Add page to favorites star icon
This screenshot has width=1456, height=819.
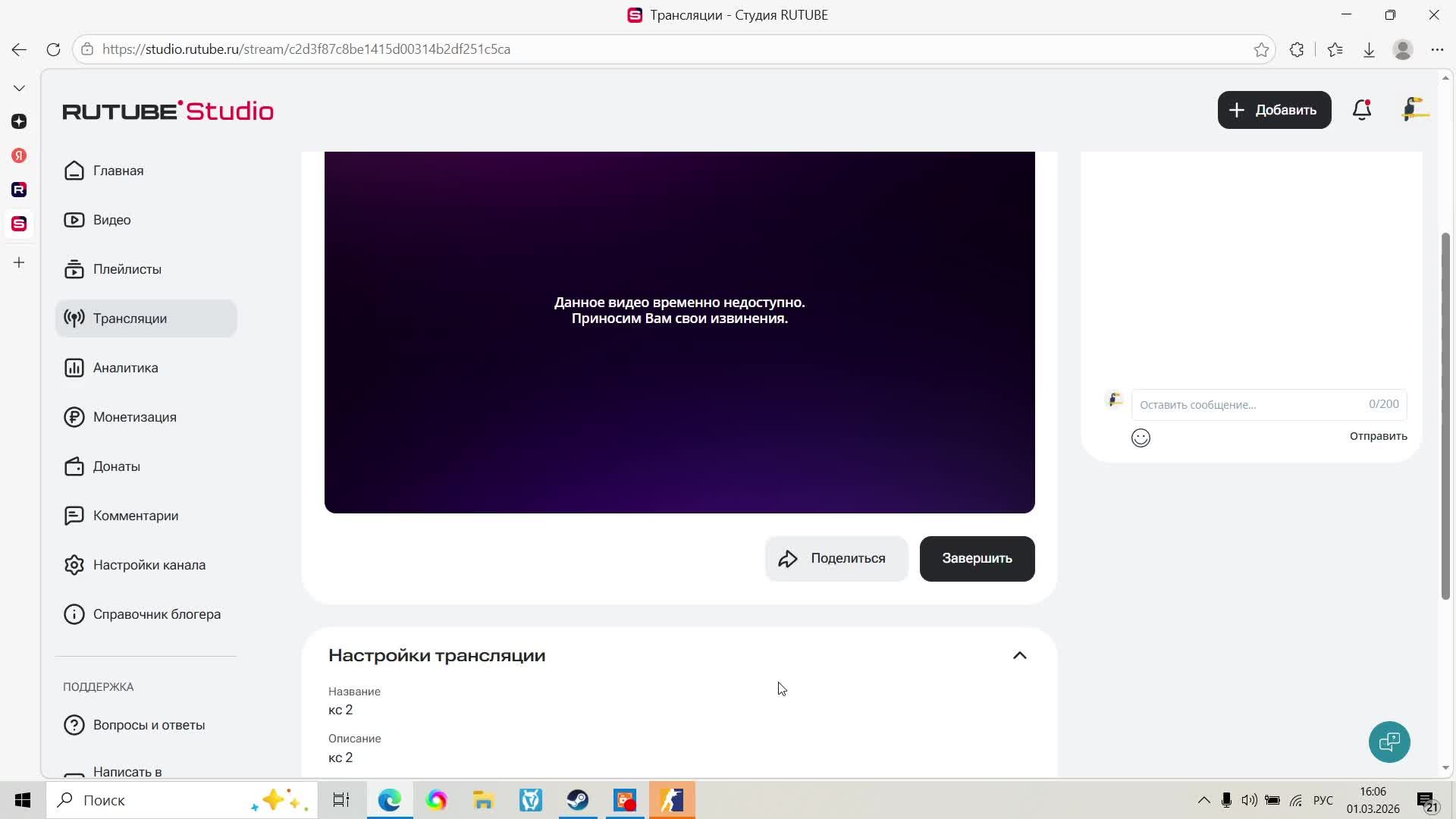pos(1261,49)
